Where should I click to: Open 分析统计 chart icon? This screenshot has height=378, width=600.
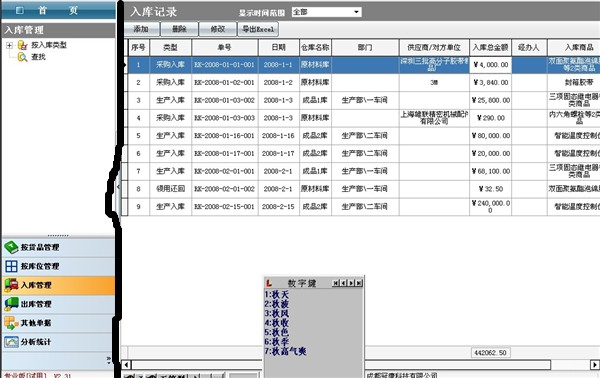[11, 342]
